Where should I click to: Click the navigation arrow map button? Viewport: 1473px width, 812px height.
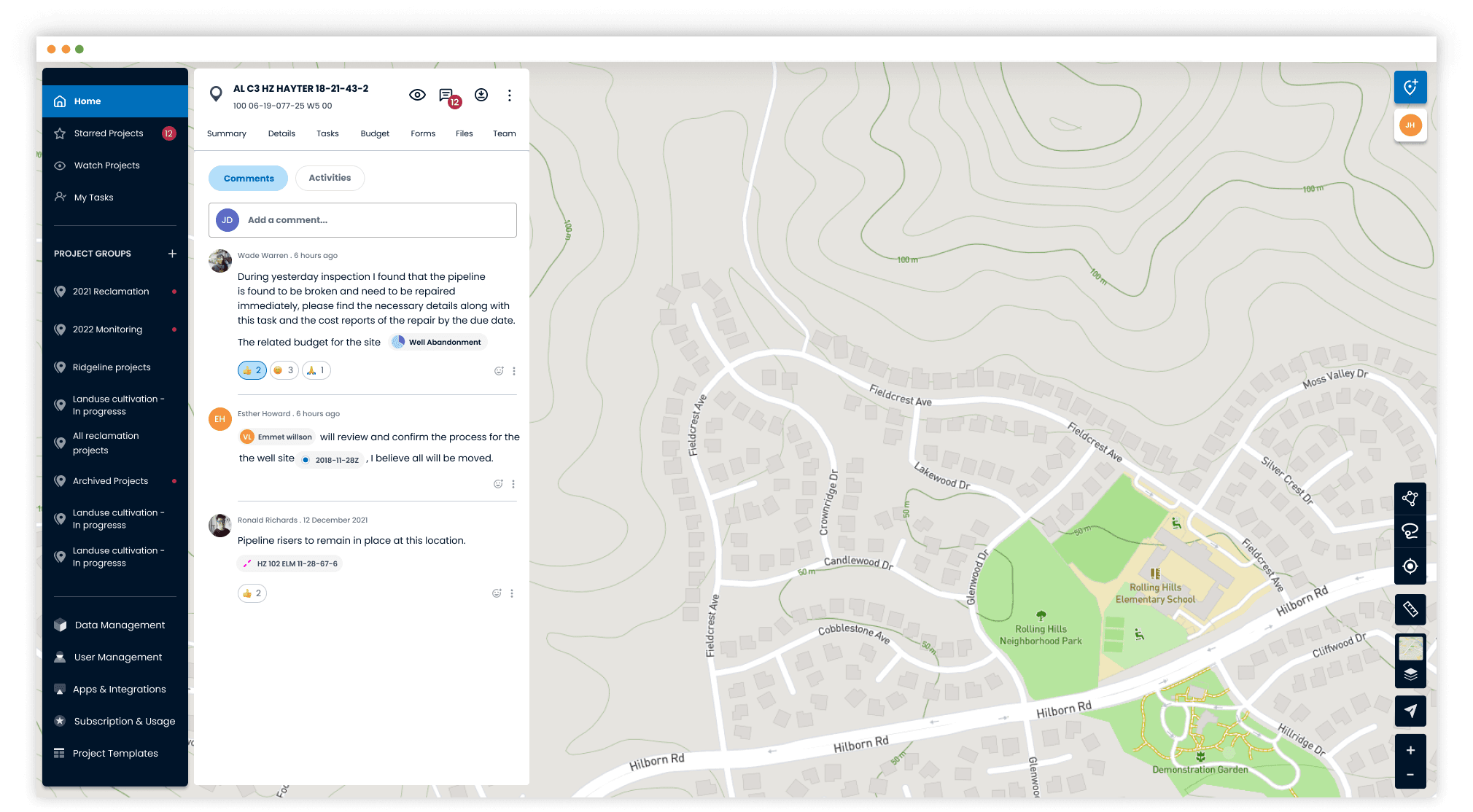pyautogui.click(x=1410, y=711)
